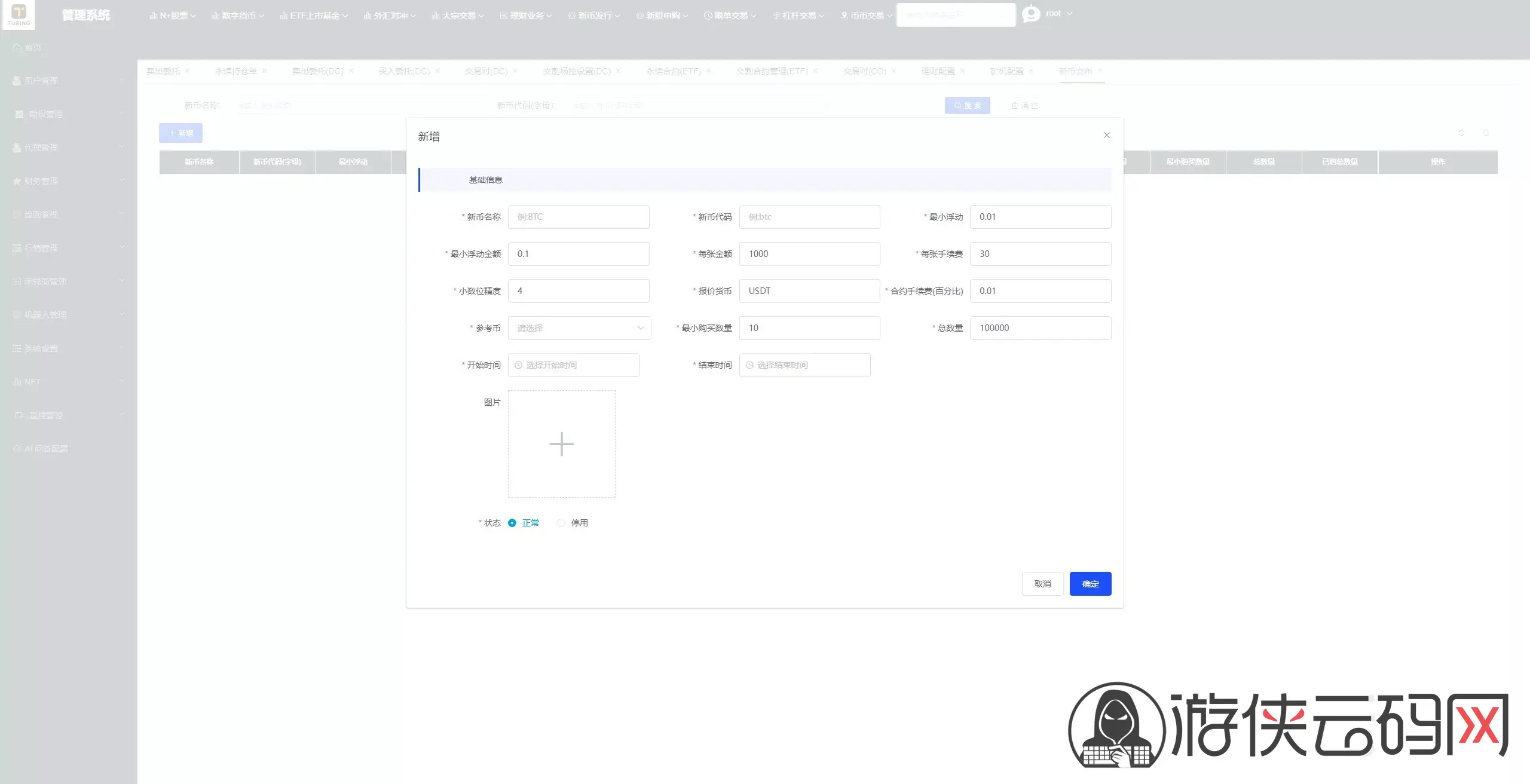The image size is (1530, 784).
Task: Close the 新增 dialog with the X icon
Action: tap(1106, 135)
